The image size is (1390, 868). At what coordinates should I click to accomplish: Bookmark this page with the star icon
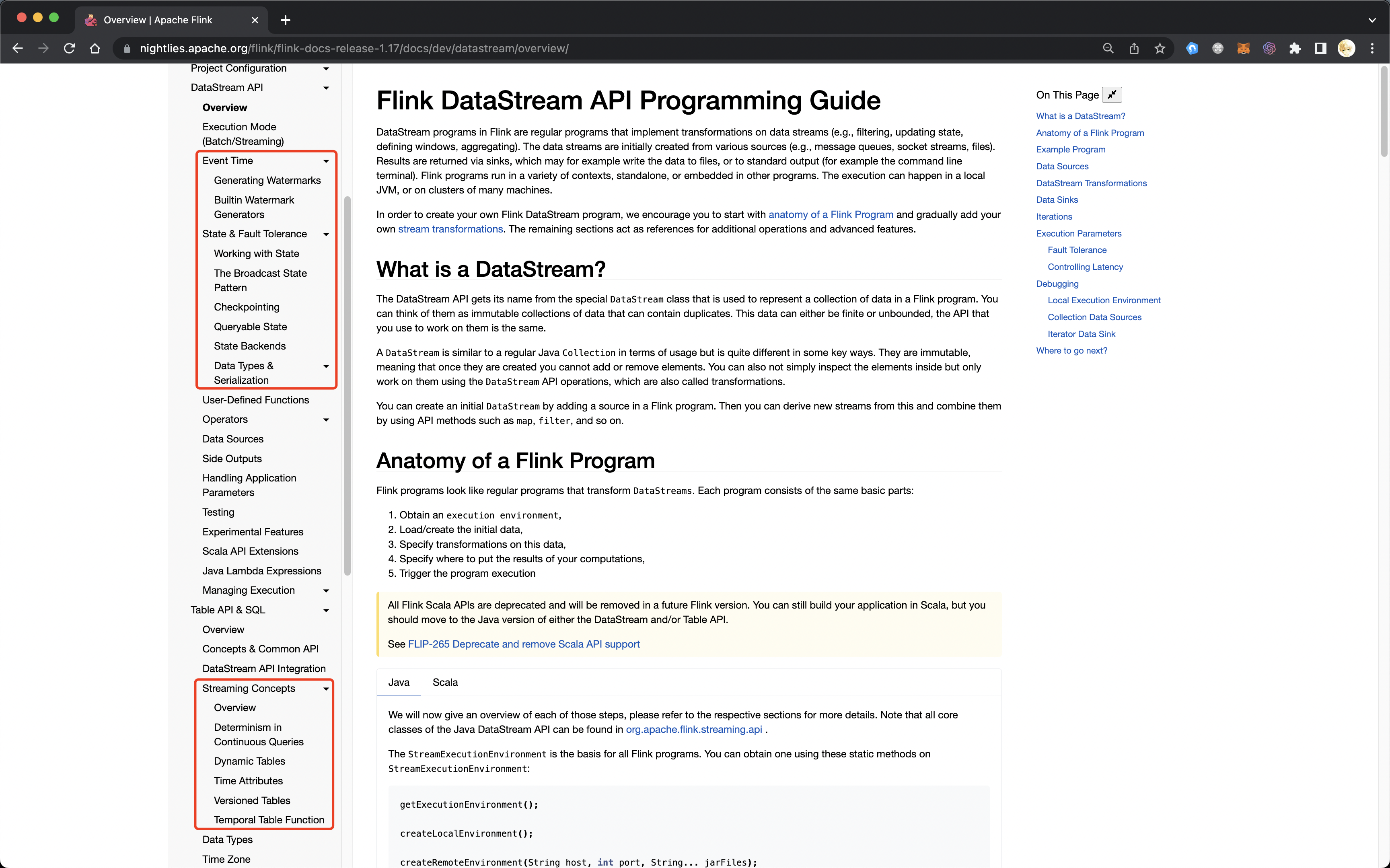tap(1160, 49)
